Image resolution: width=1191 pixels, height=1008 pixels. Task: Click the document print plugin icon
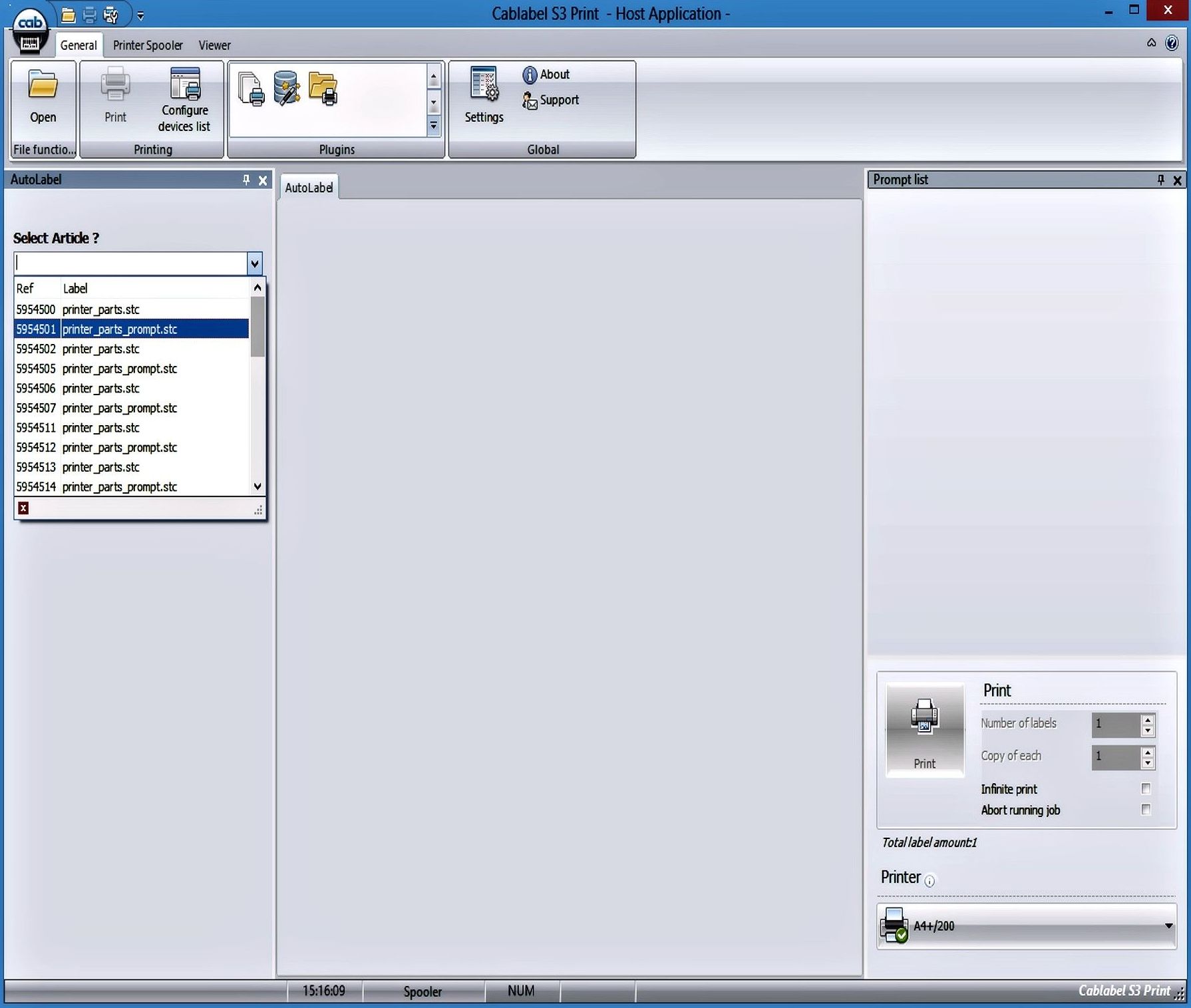point(251,90)
